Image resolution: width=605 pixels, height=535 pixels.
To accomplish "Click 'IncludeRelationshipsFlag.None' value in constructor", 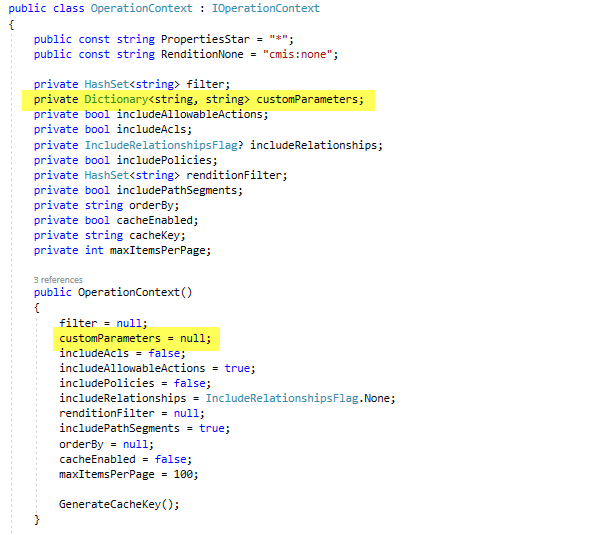I will point(297,398).
